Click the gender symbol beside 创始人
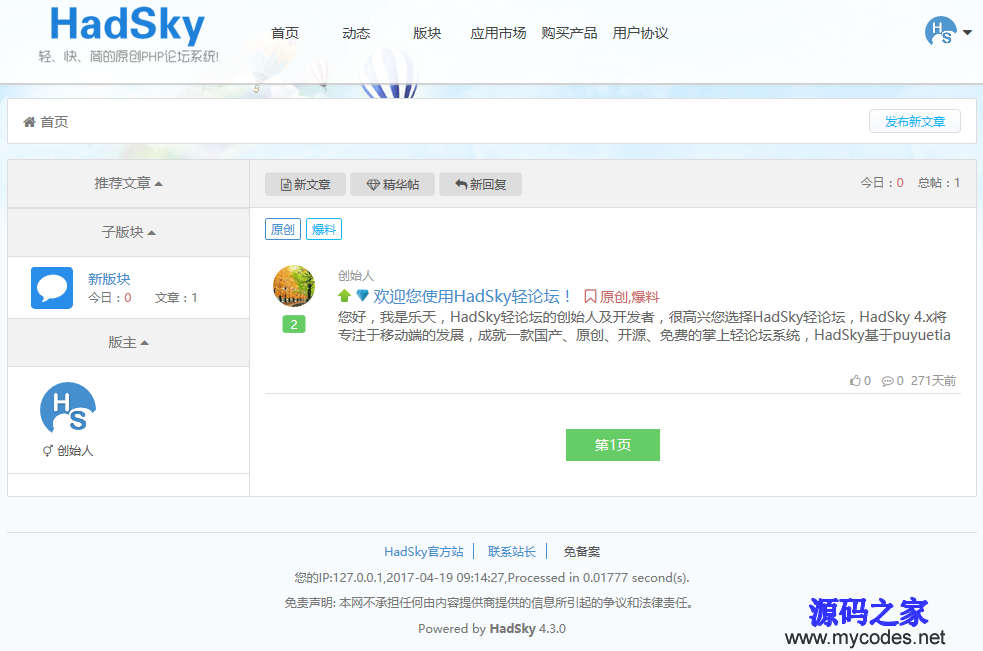 (48, 450)
